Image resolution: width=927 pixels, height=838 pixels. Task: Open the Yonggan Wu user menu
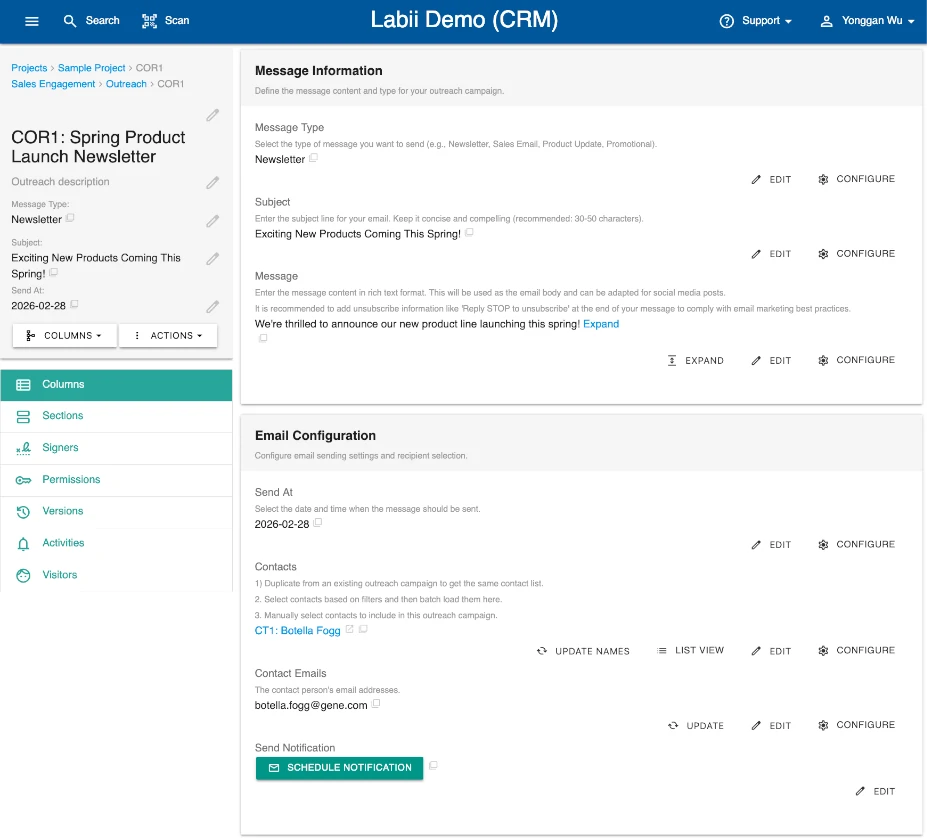coord(866,21)
